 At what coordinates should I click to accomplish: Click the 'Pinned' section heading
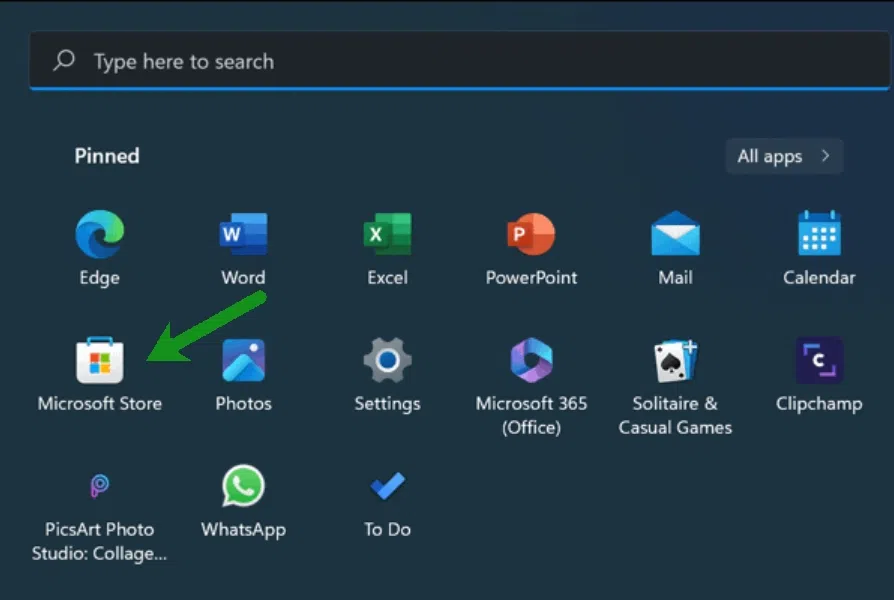[x=107, y=156]
